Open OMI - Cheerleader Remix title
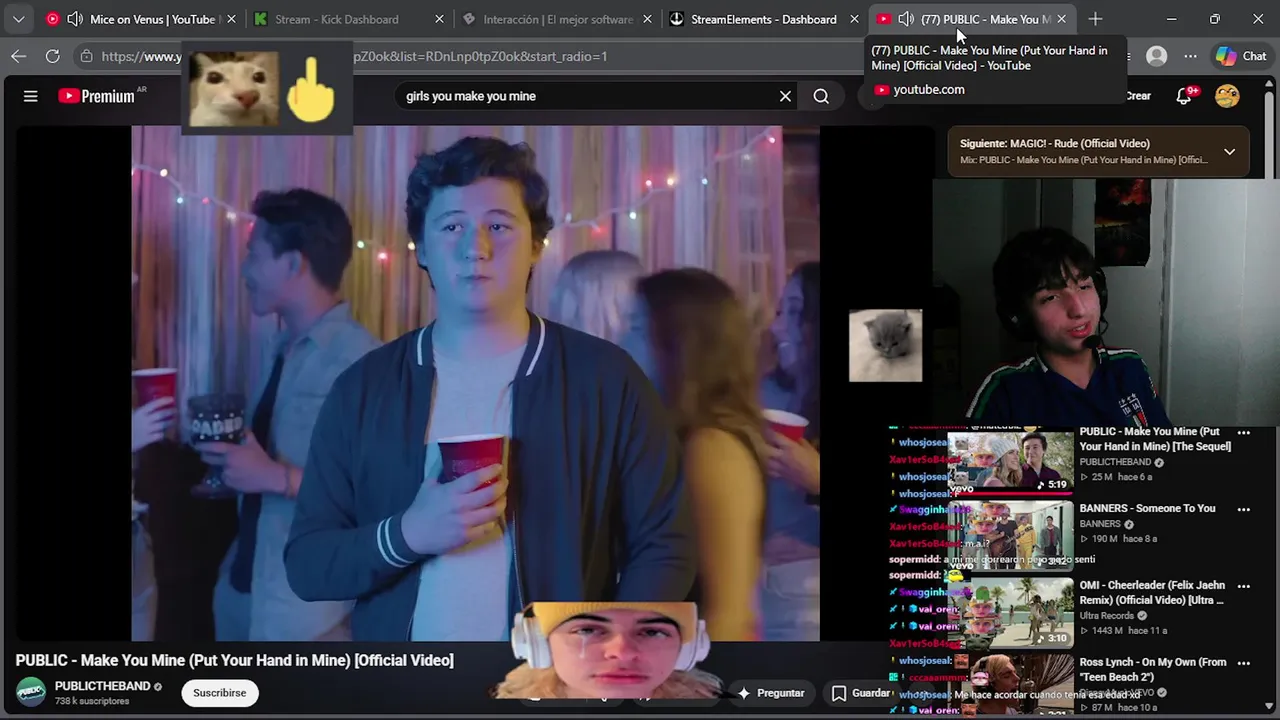1280x720 pixels. pyautogui.click(x=1152, y=592)
